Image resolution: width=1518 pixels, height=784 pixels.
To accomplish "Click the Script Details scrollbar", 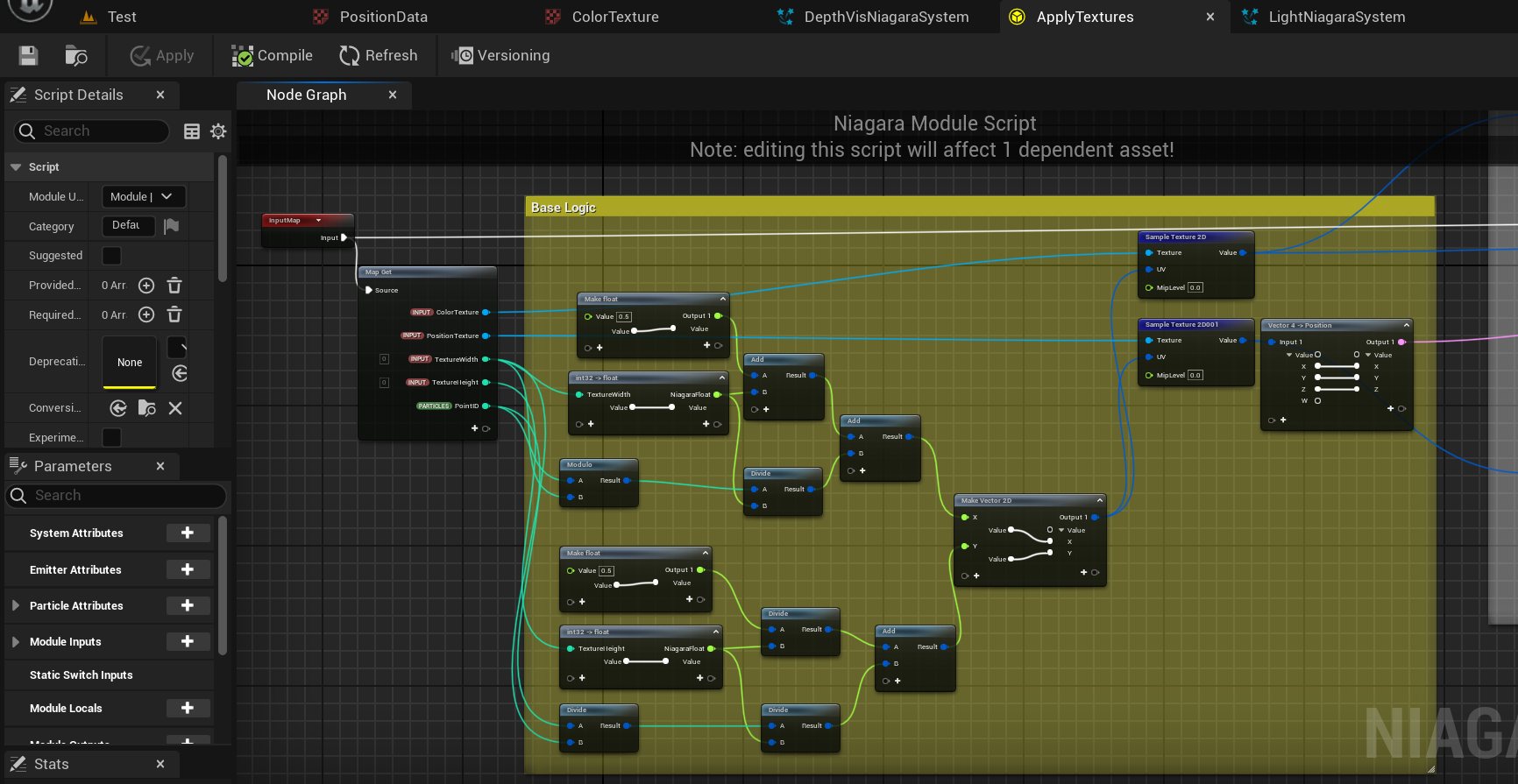I will pyautogui.click(x=223, y=218).
